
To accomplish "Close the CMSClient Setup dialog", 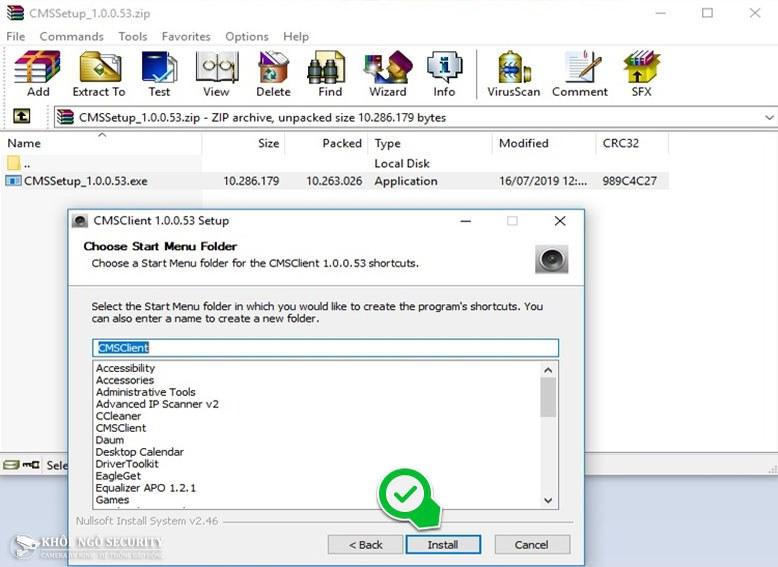I will tap(560, 221).
